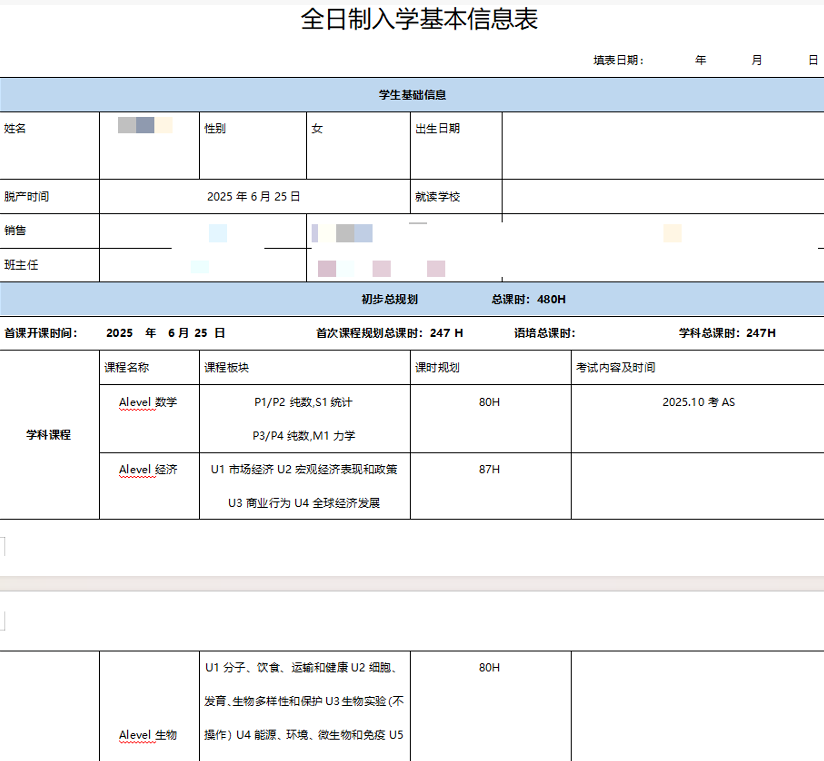Click the empty cell beside 就读学校
This screenshot has width=824, height=761.
pos(660,197)
